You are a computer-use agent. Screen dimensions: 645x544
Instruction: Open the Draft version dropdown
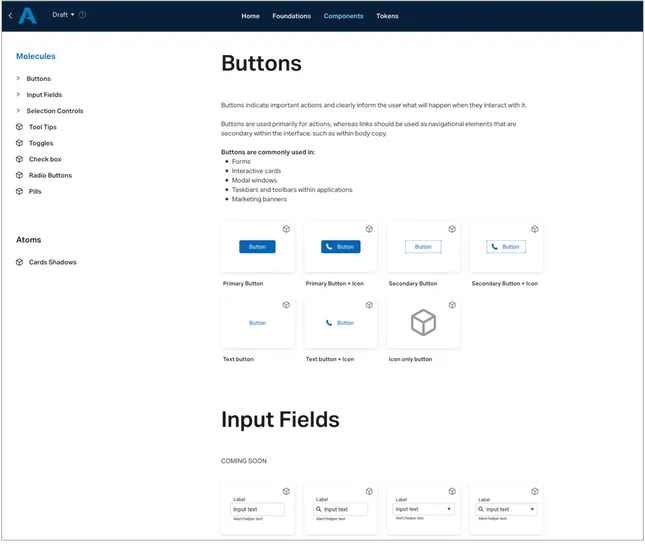pyautogui.click(x=63, y=15)
